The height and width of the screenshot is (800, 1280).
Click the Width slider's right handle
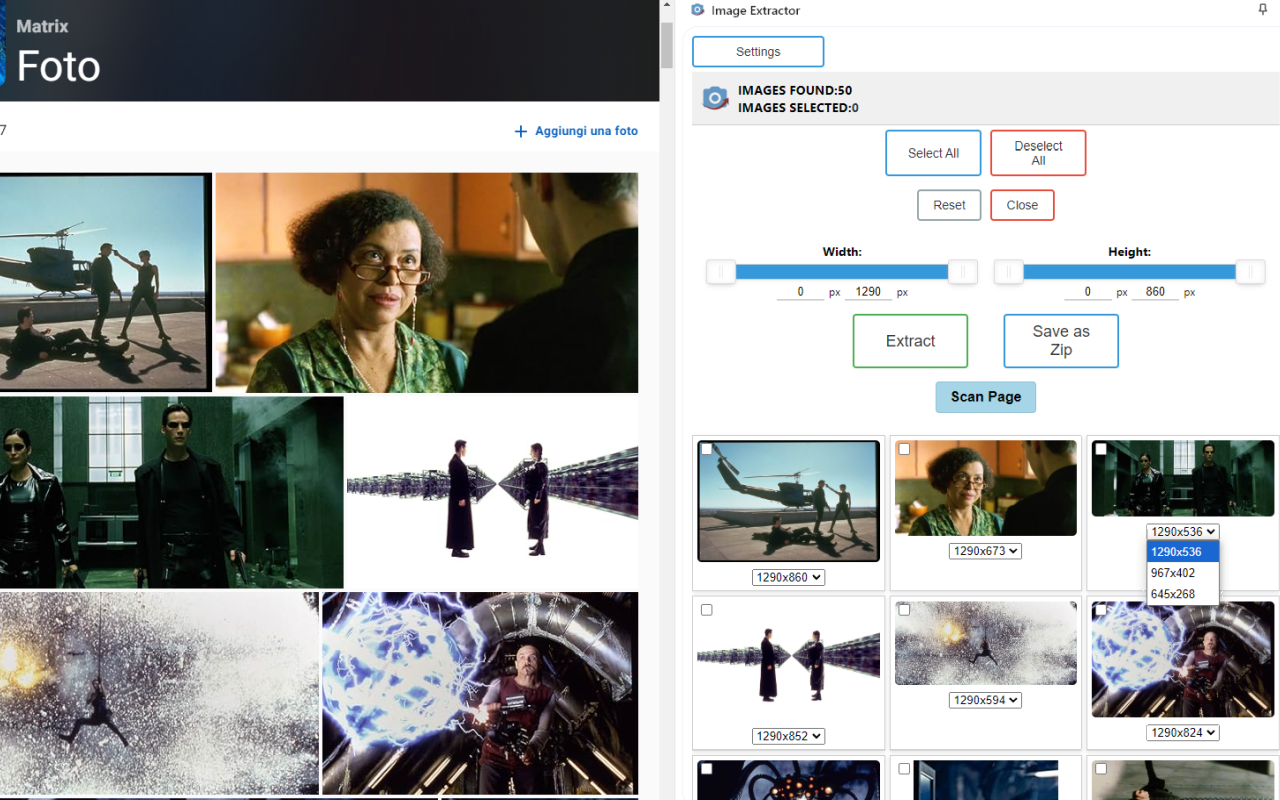963,272
